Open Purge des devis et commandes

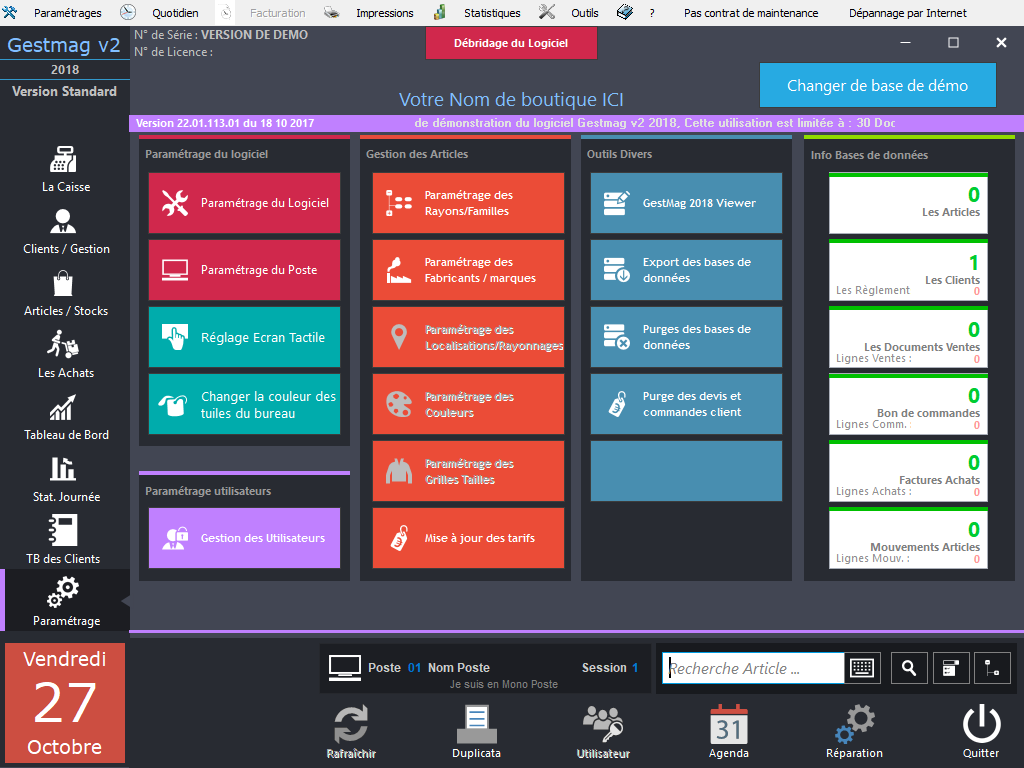point(686,404)
